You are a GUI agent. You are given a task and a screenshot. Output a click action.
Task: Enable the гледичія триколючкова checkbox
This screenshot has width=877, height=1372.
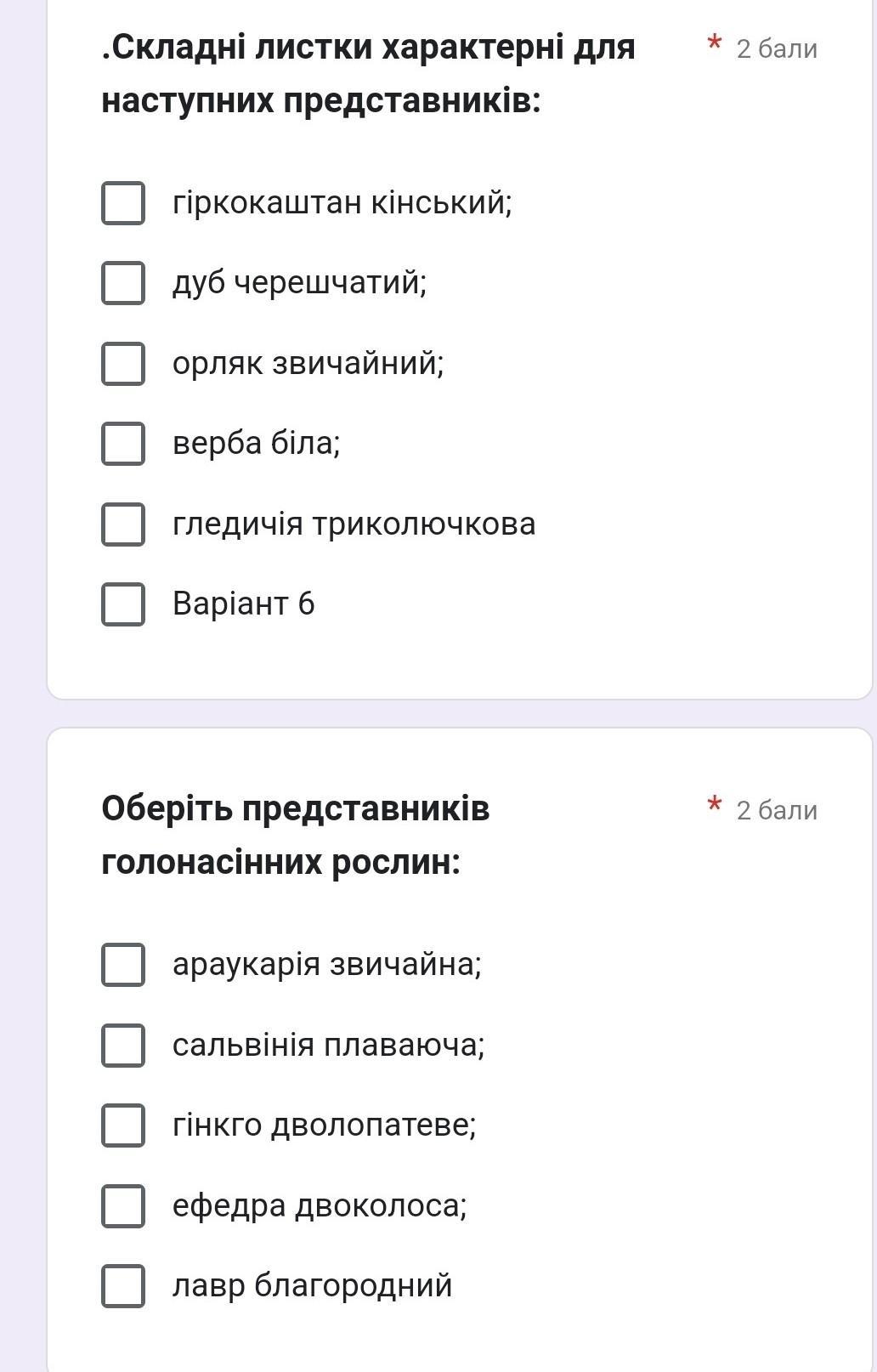coord(123,524)
